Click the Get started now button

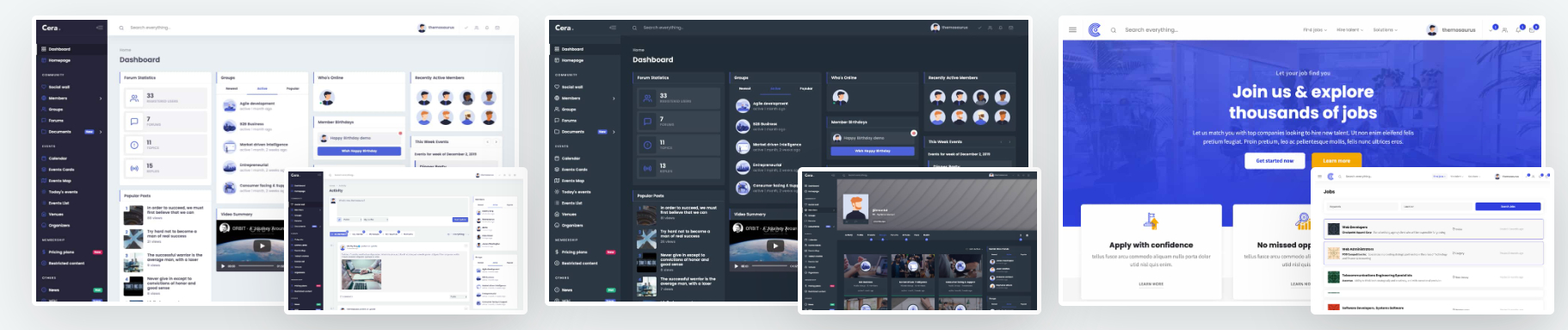(1275, 160)
